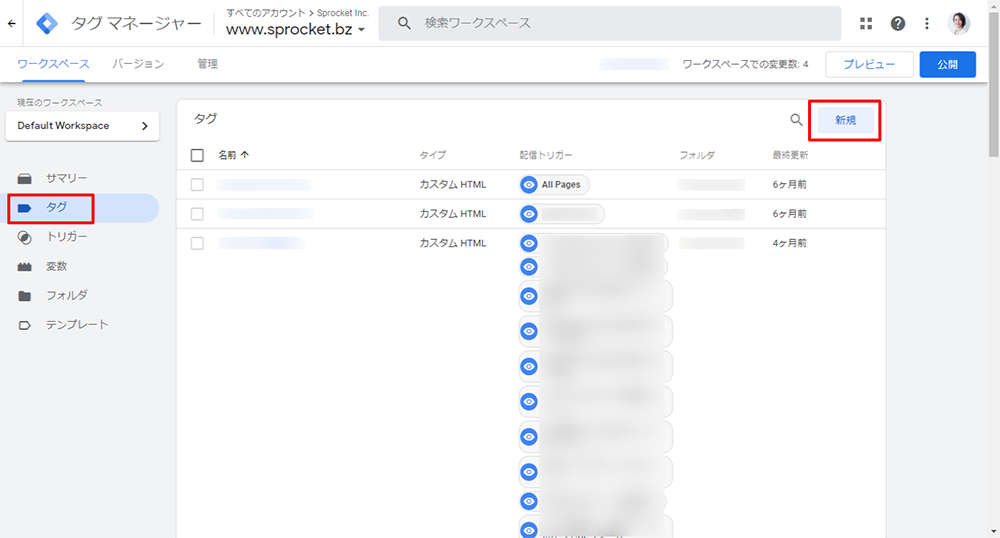Expand the Default Workspace selector
The width and height of the screenshot is (1000, 538).
pos(82,126)
